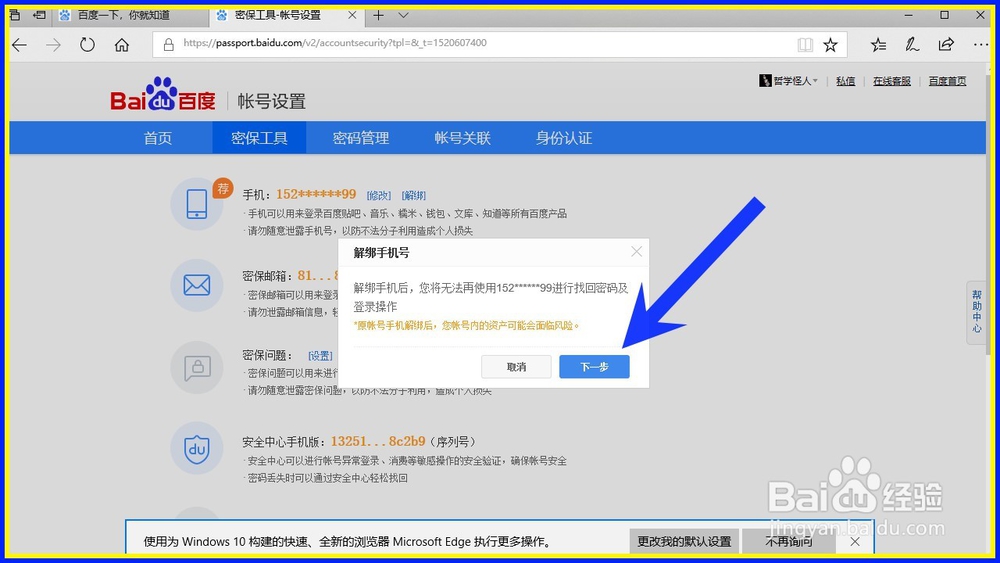
Task: Click 更改我的默认设置 button
Action: pos(684,542)
